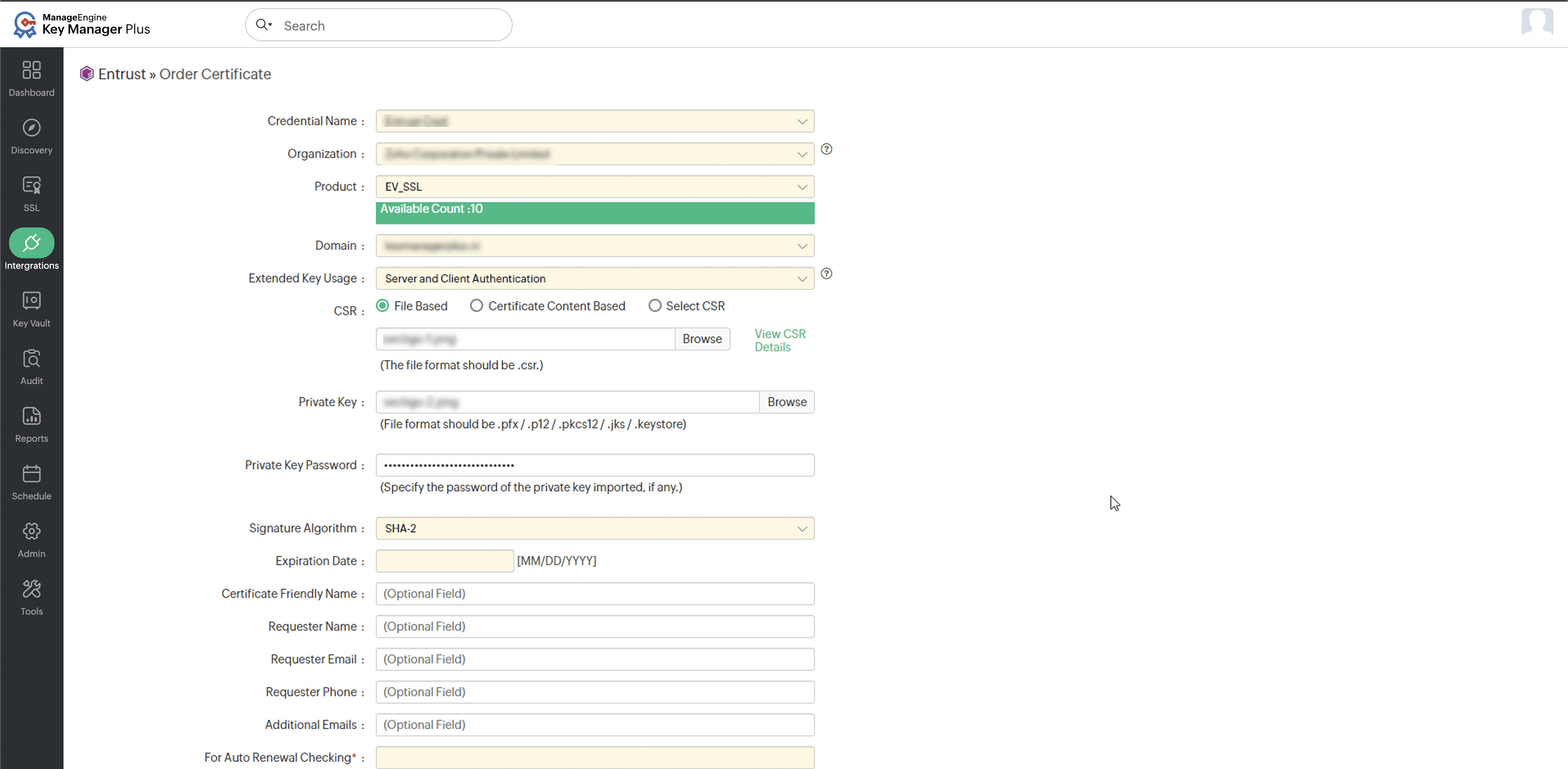Screen dimensions: 1568x769
Task: Click the Requester Email field
Action: click(x=595, y=660)
